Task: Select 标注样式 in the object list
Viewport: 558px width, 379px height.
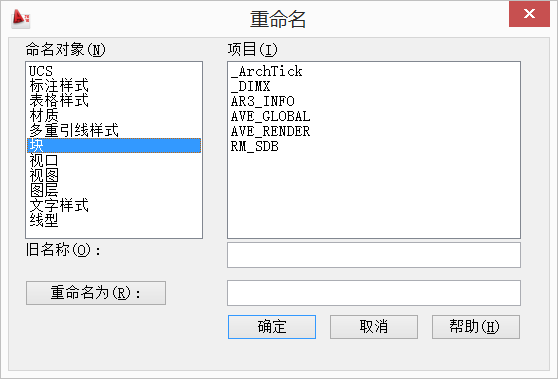Action: (114, 86)
